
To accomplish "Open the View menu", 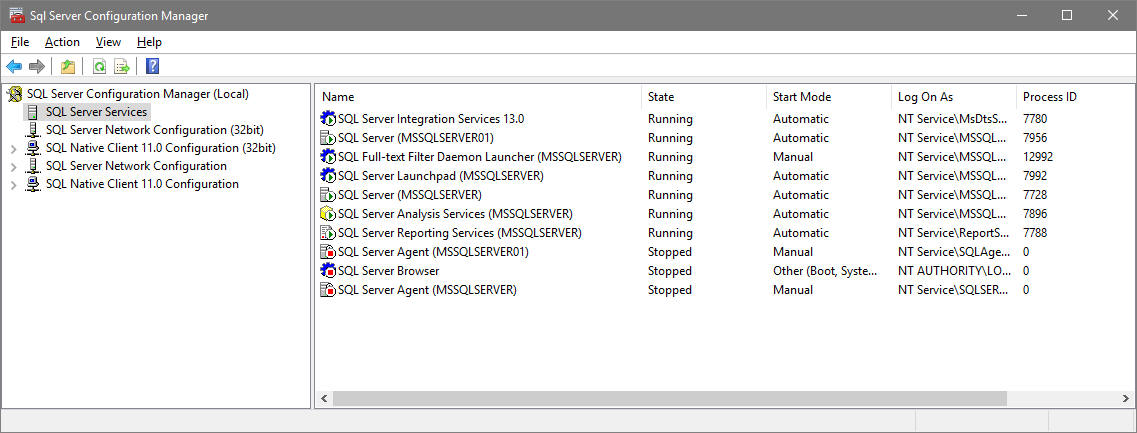I will (x=108, y=42).
